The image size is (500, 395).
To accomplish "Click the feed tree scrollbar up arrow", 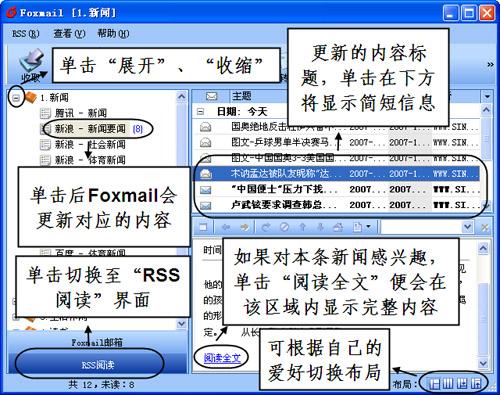I will click(181, 97).
